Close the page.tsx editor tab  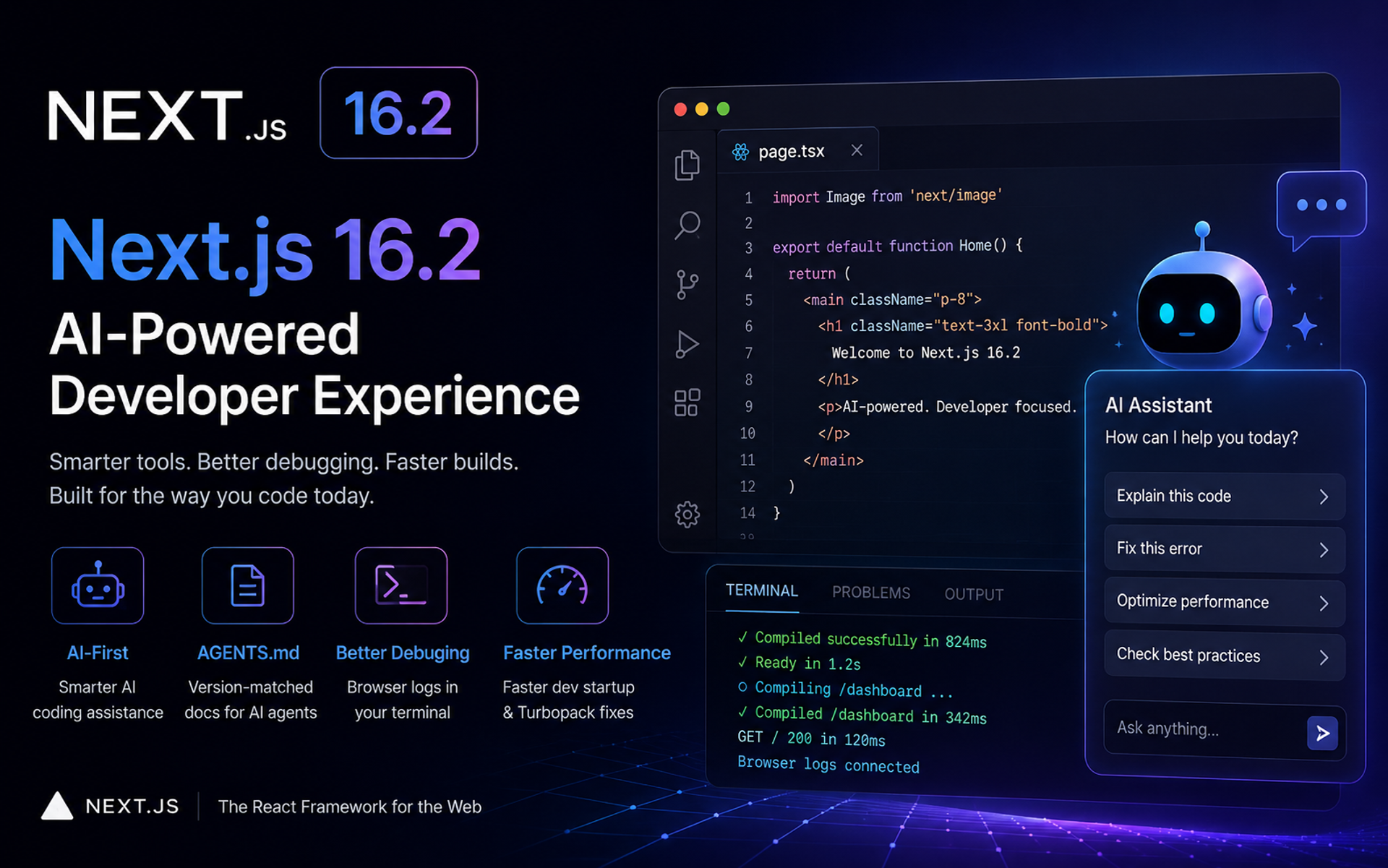[857, 150]
